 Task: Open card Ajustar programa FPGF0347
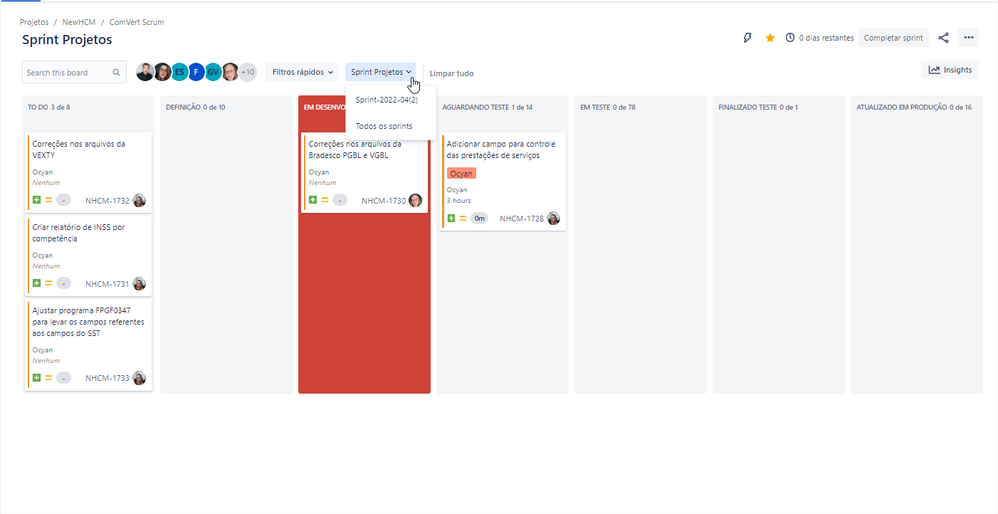88,345
